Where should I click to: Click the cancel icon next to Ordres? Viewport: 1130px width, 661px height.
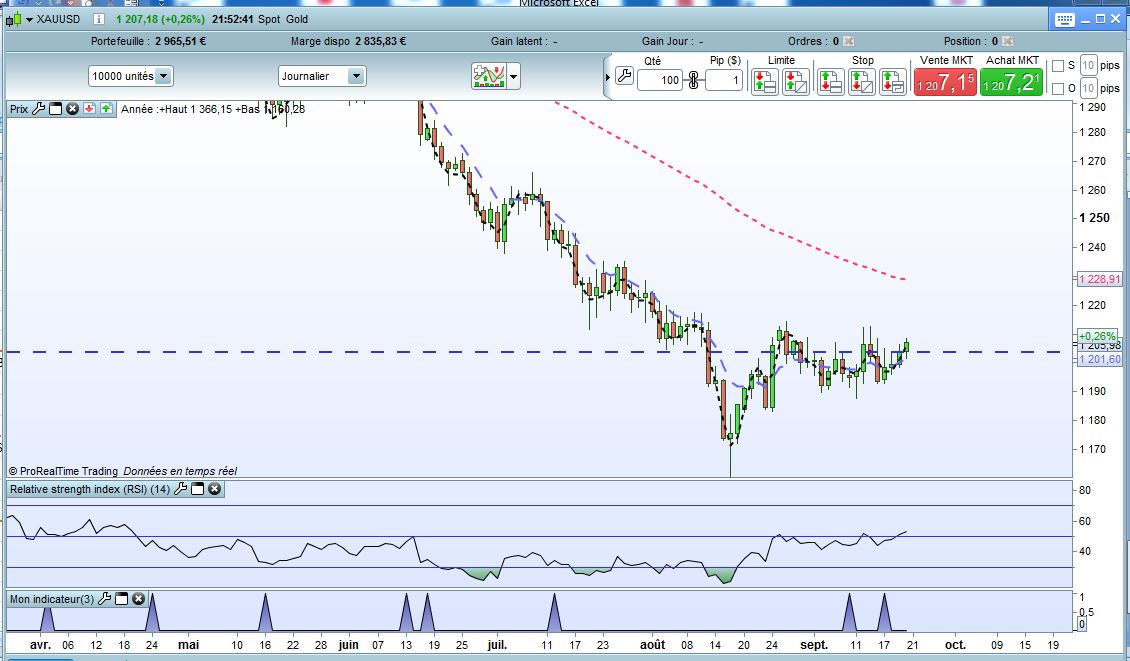click(x=849, y=41)
